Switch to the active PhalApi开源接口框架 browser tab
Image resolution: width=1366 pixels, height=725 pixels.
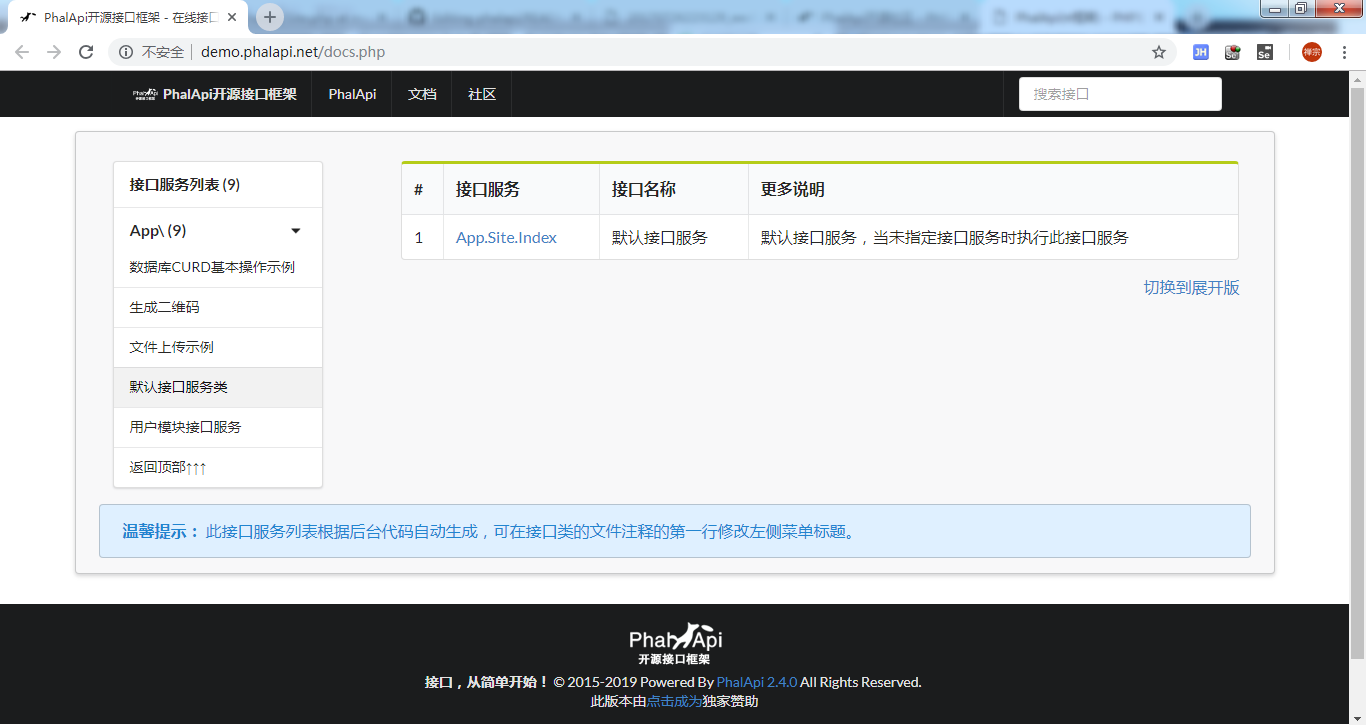128,17
